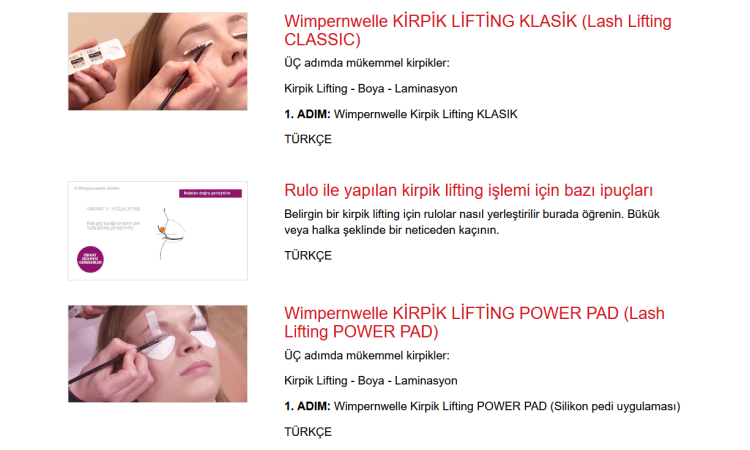Click the KİRPİK LİFTİNG KLASİK title link

pos(477,30)
